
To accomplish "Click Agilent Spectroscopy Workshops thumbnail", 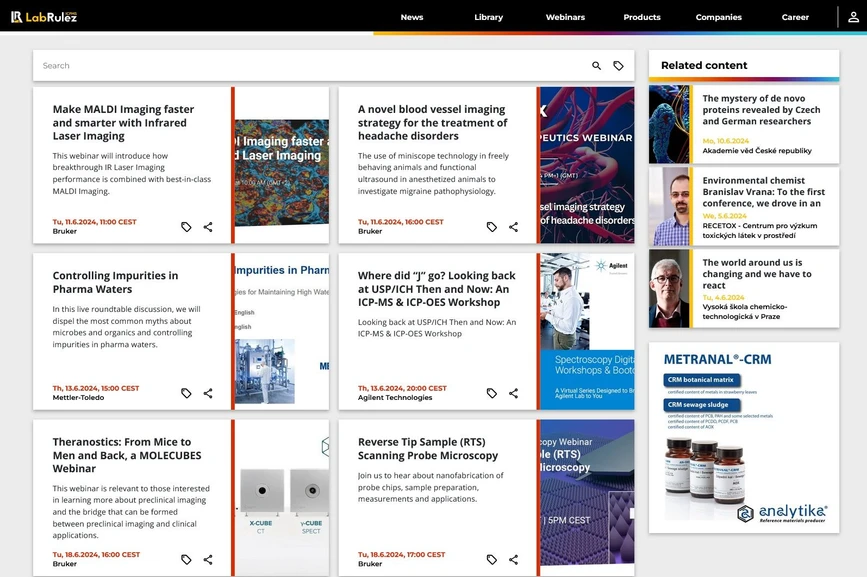I will pos(587,332).
